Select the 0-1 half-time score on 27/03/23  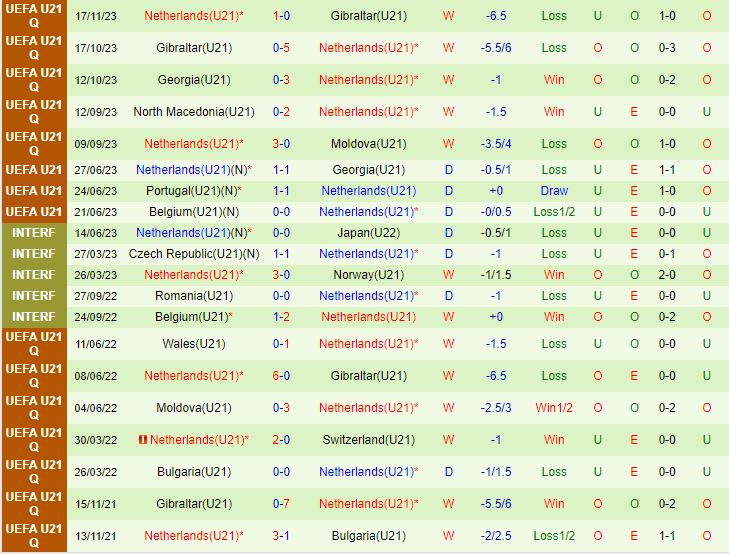pos(667,254)
